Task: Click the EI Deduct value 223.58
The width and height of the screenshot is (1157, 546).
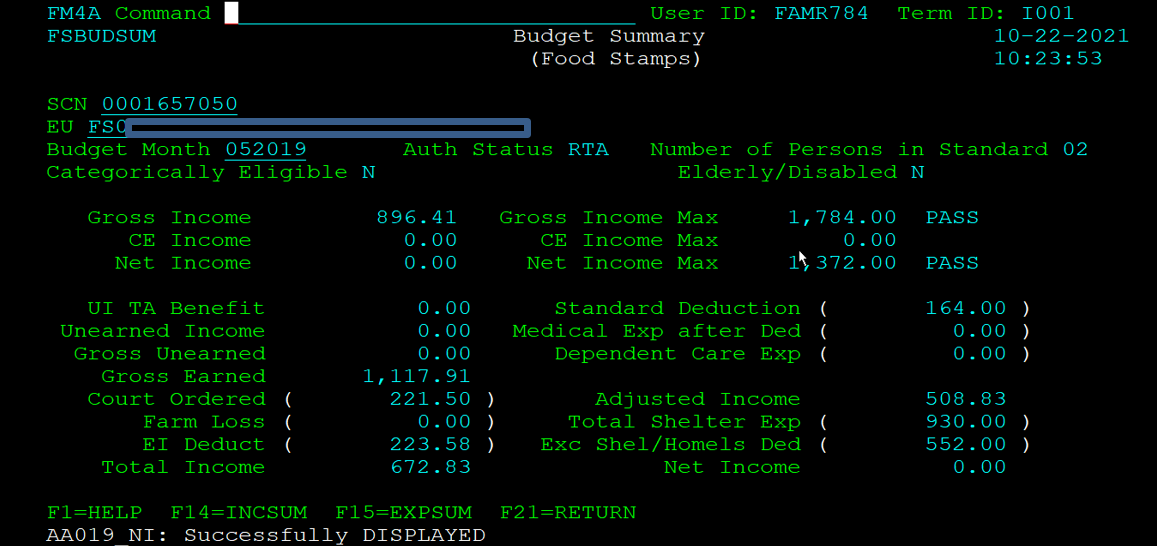Action: click(430, 445)
